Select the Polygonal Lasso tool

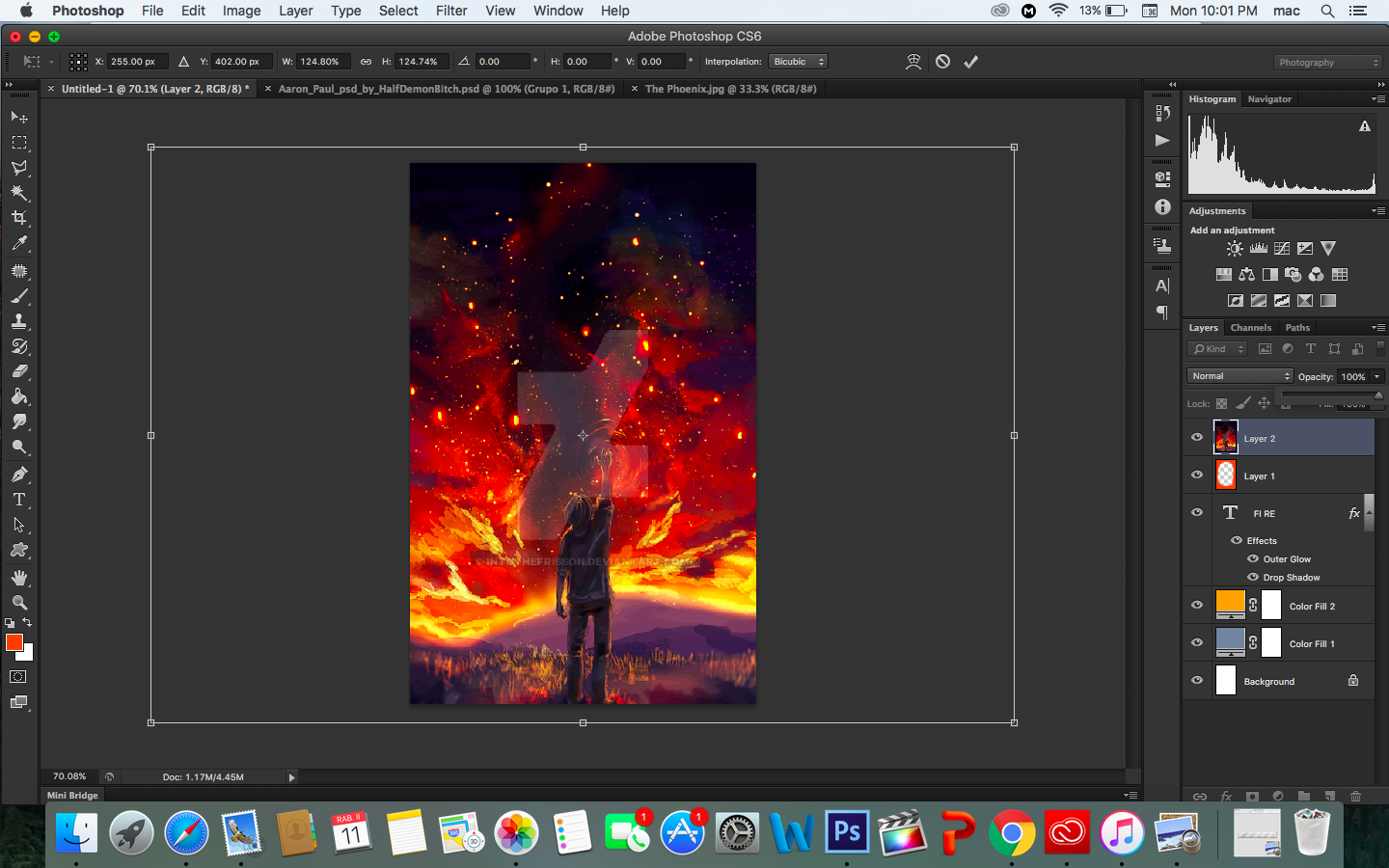[x=19, y=168]
